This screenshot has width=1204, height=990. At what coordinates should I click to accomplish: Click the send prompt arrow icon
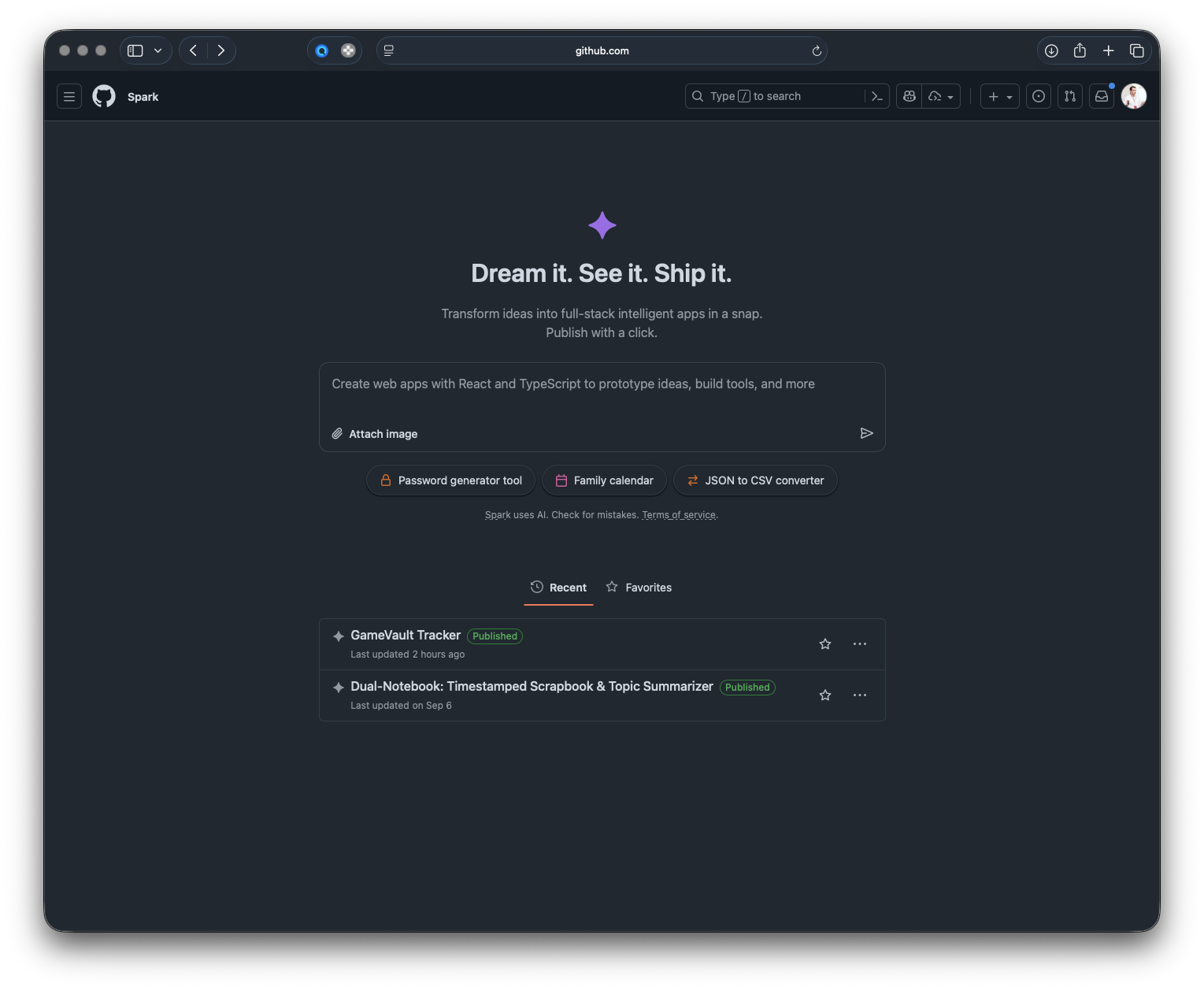click(x=866, y=433)
